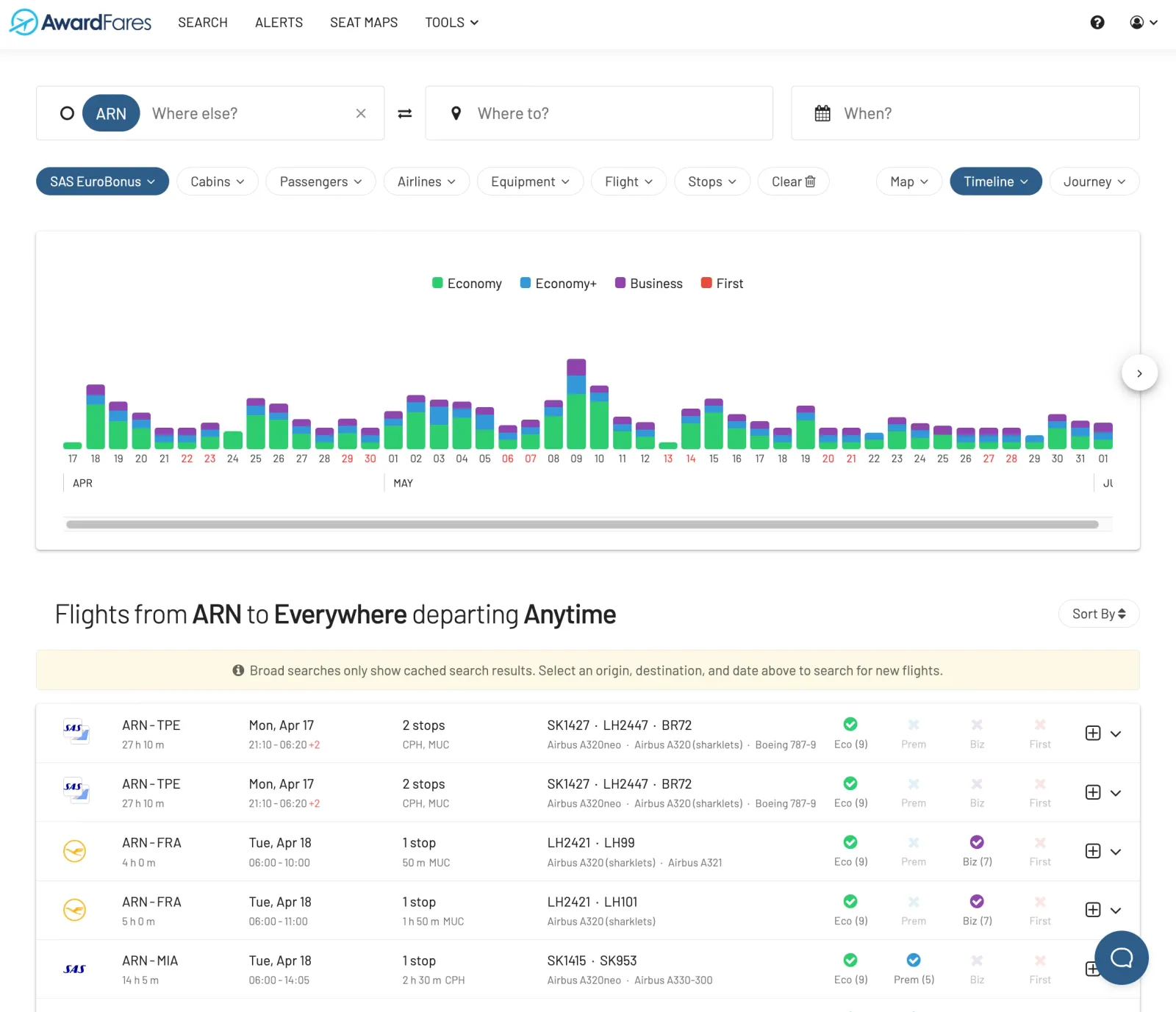
Task: Open the Passengers filter
Action: coord(321,182)
